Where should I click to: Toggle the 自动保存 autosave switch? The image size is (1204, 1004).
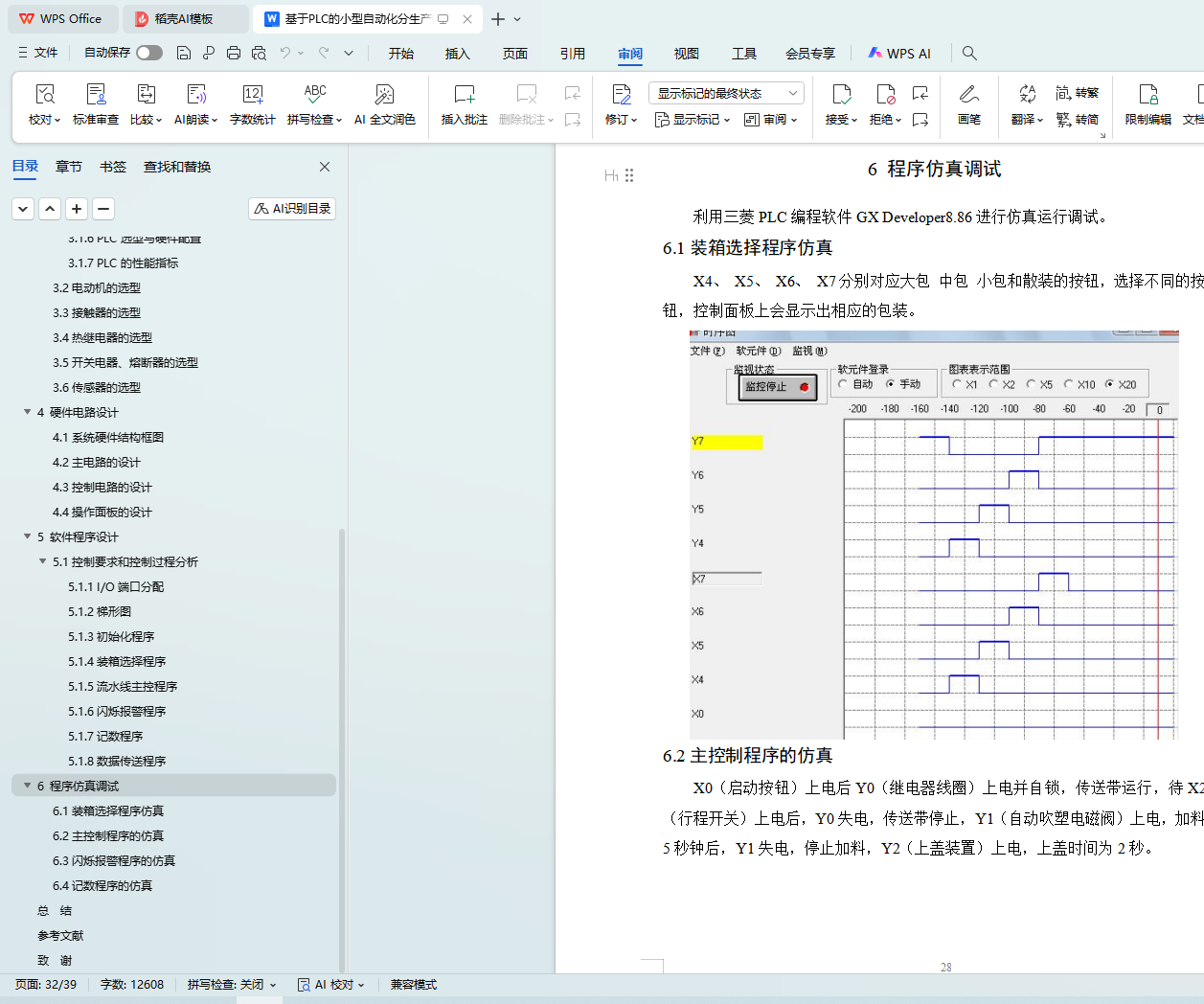click(x=148, y=53)
